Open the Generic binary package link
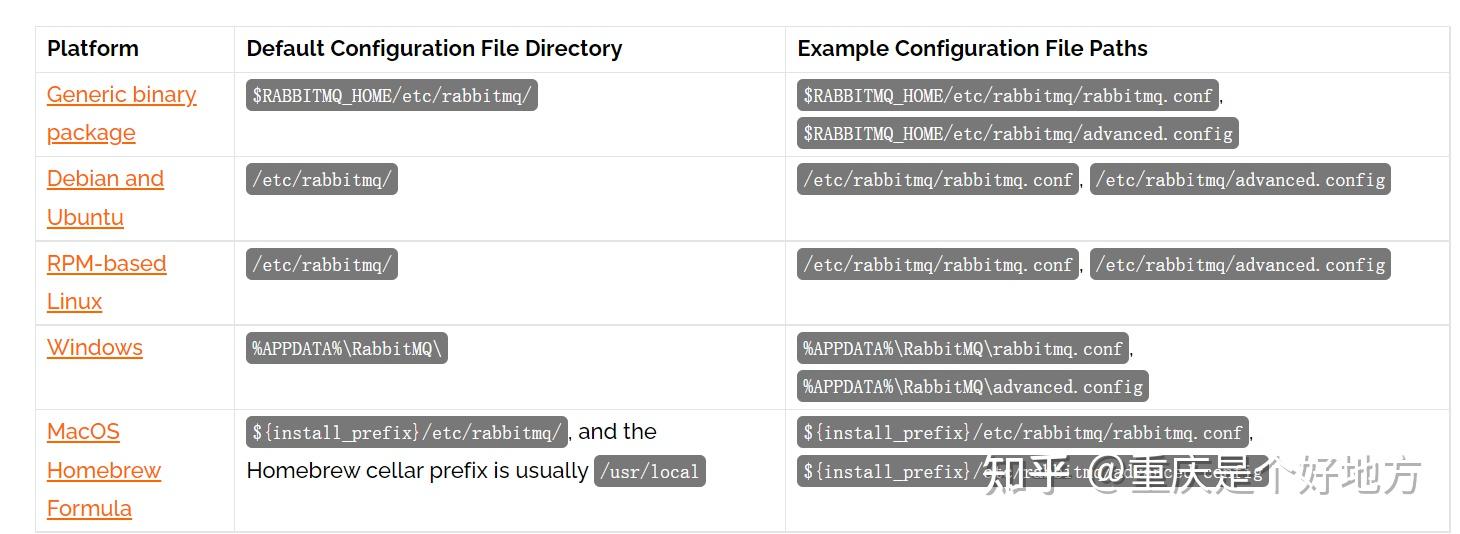Viewport: 1460px width, 534px height. (121, 95)
